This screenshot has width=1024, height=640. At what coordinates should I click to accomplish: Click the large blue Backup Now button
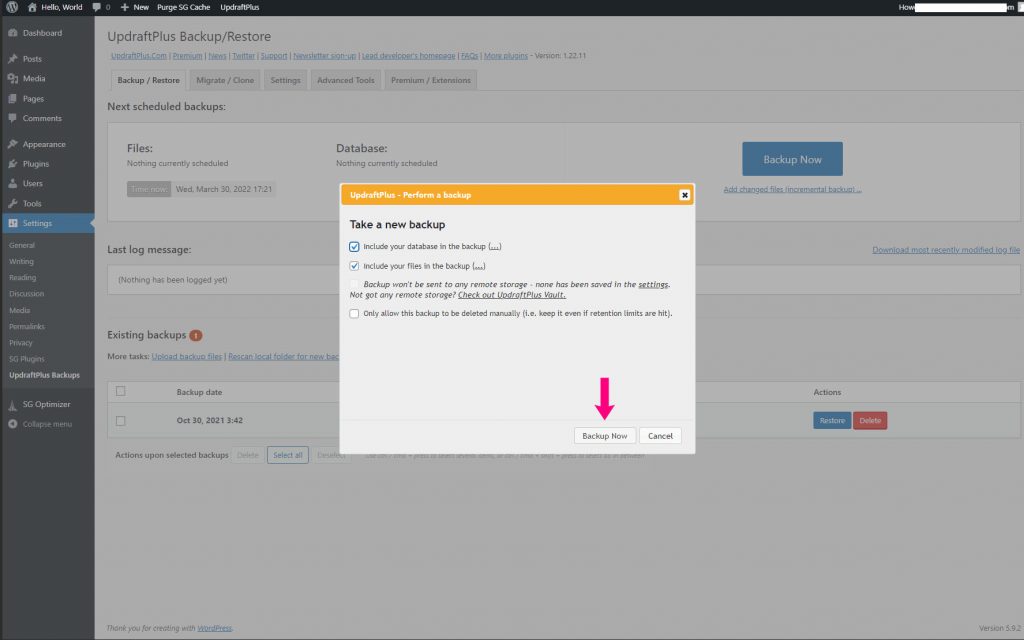(792, 159)
